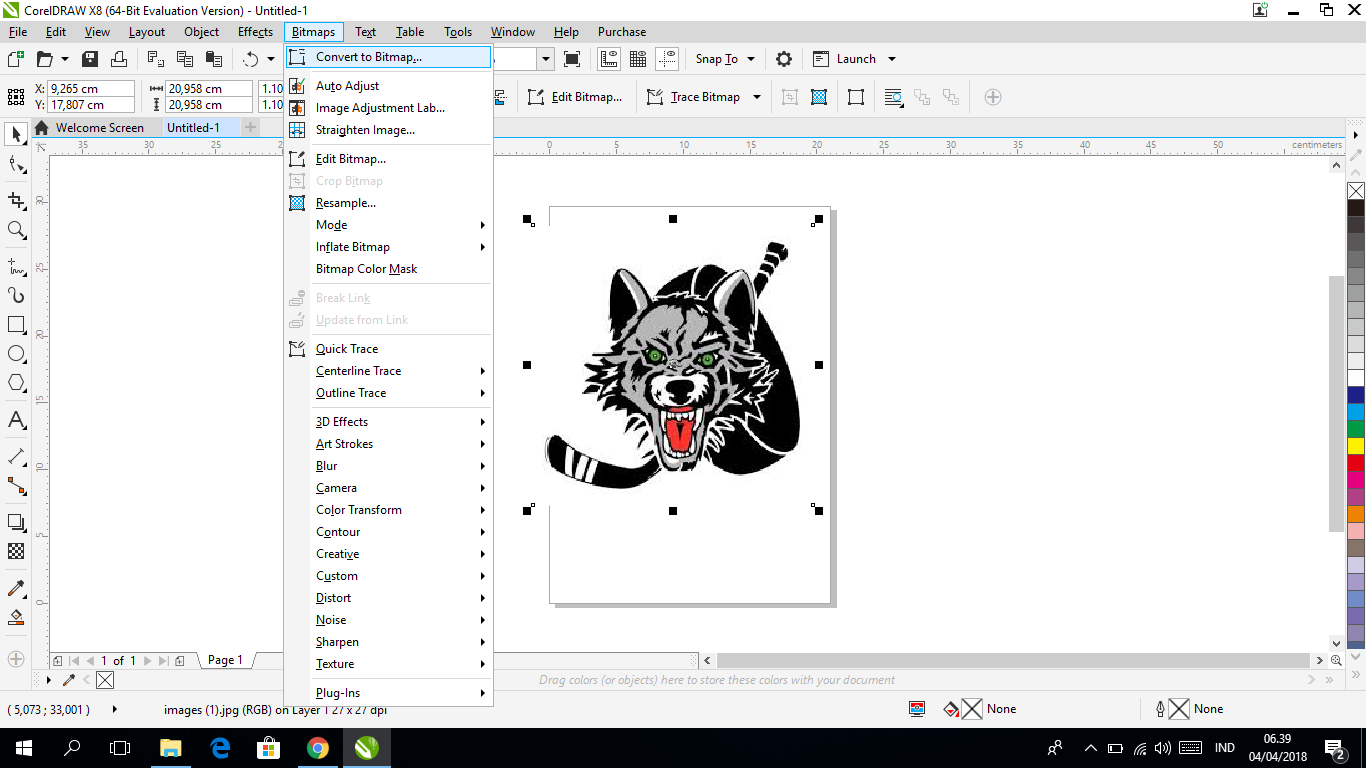This screenshot has width=1366, height=768.
Task: Expand the Outline Trace submenu
Action: pos(389,393)
